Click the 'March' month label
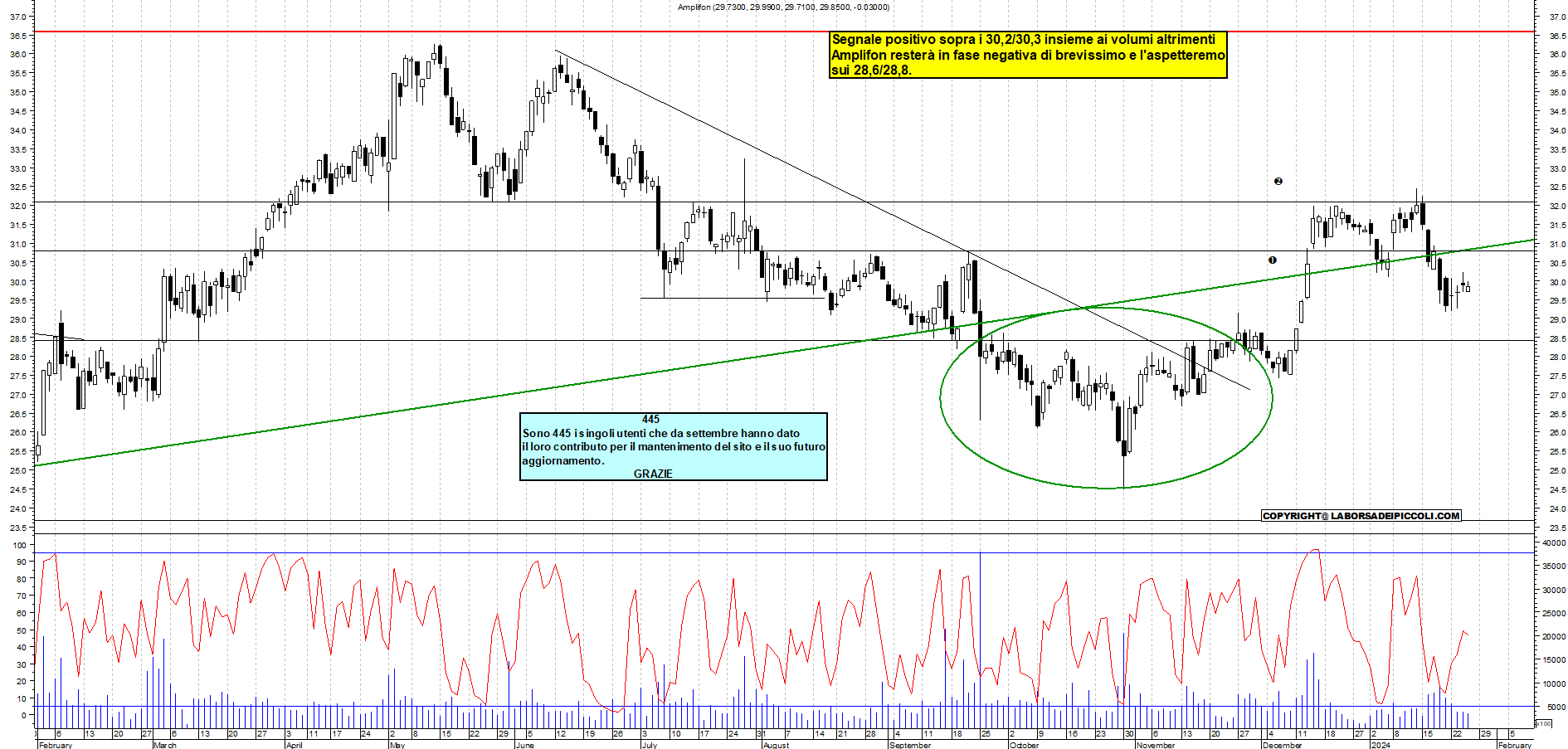The width and height of the screenshot is (1568, 749). [165, 745]
